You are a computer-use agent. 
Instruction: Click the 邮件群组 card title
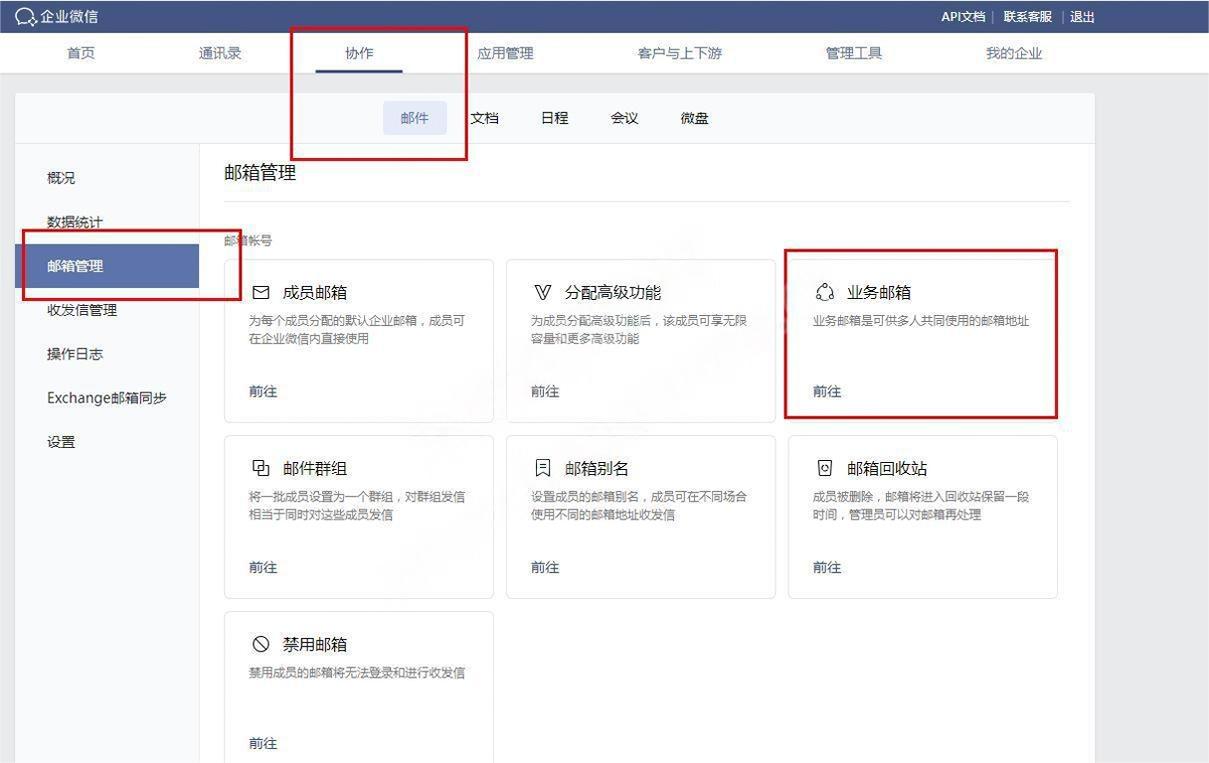[315, 468]
